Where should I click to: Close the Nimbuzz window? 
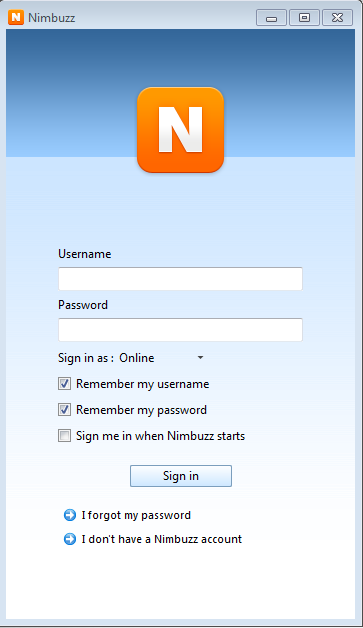[337, 18]
